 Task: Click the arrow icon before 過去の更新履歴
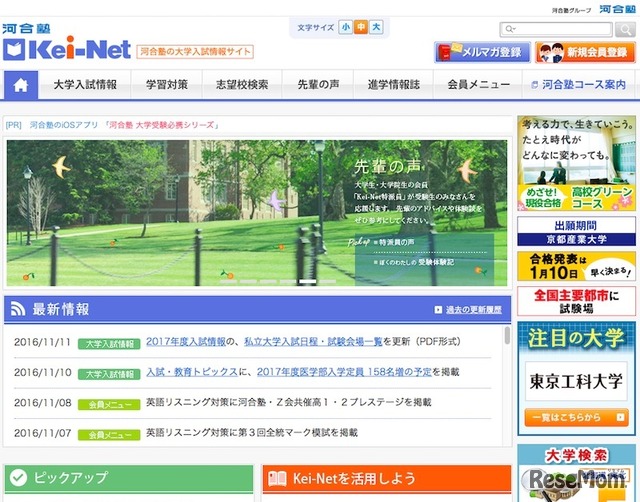click(438, 310)
